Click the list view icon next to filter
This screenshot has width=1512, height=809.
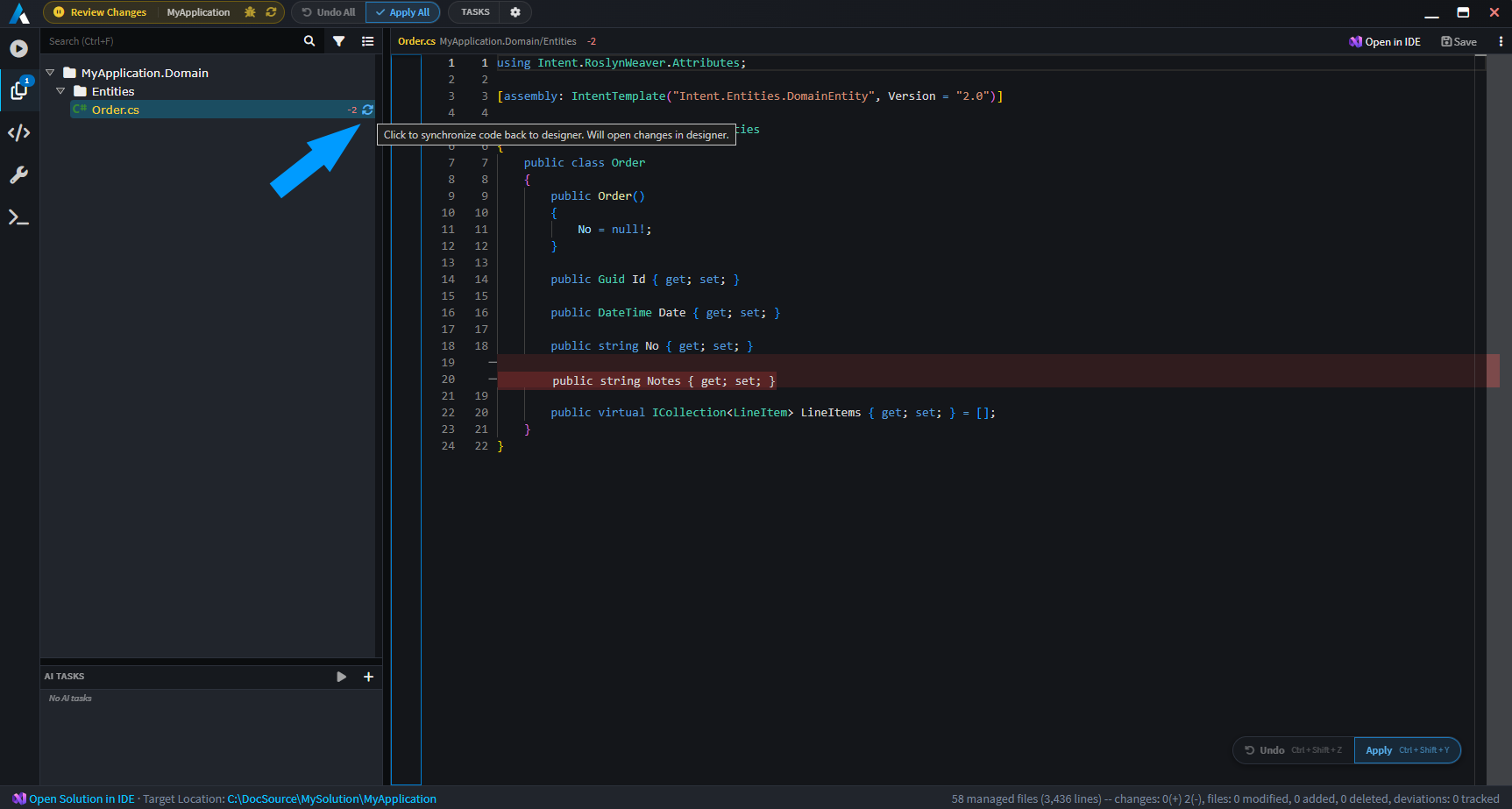click(x=368, y=41)
